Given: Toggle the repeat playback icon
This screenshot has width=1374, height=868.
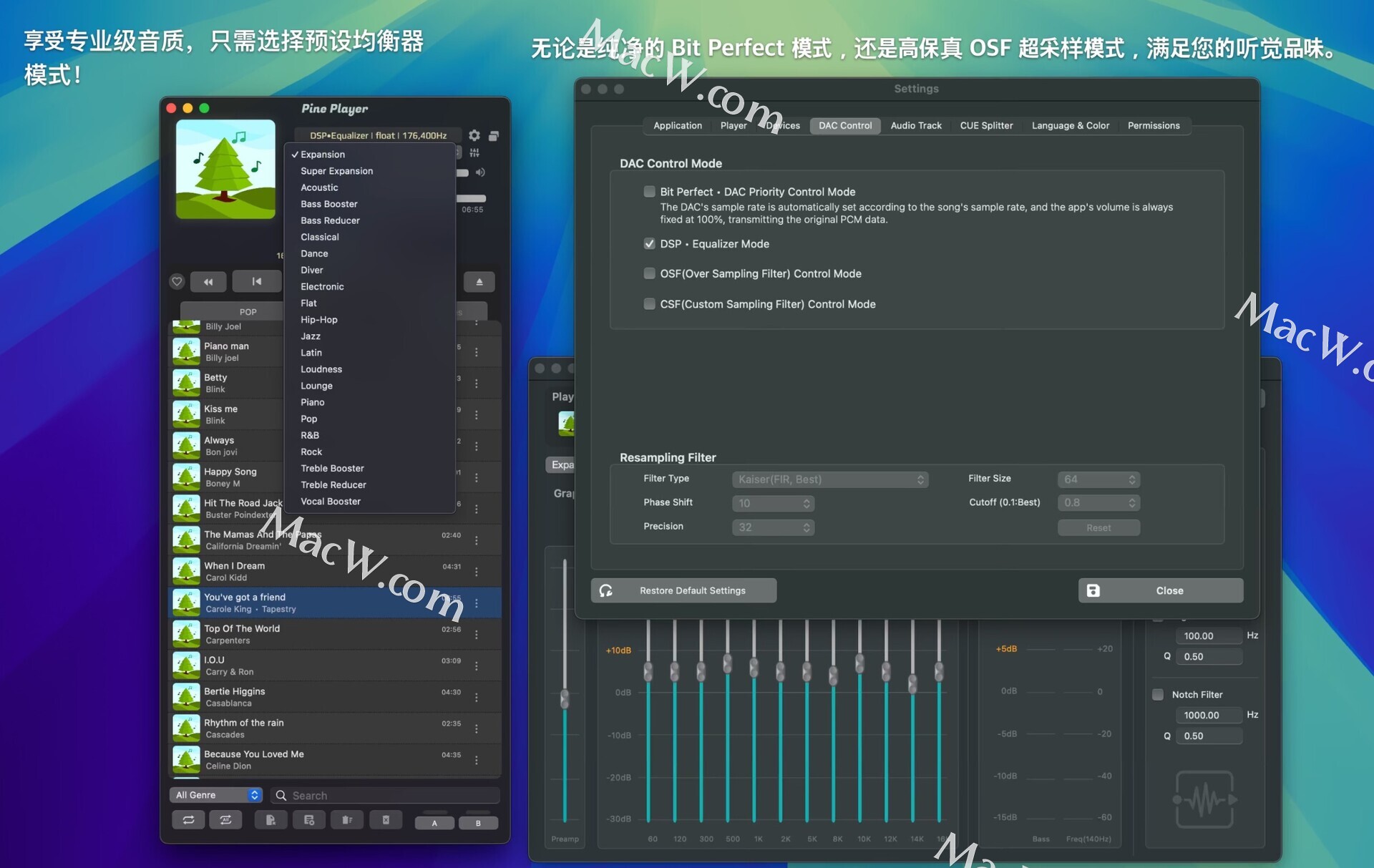Looking at the screenshot, I should (x=188, y=820).
